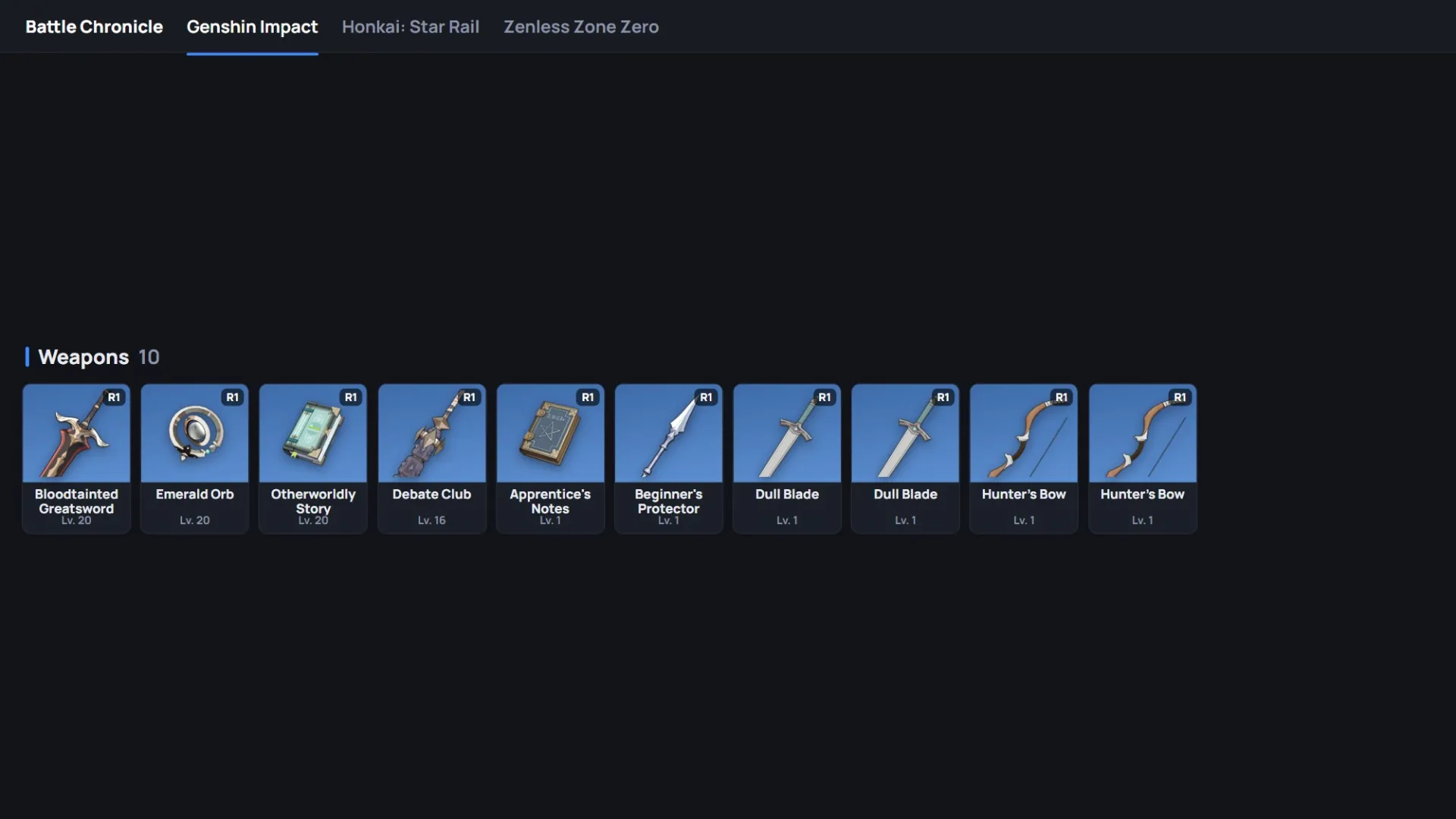Click the Beginner's Protector name label
Image resolution: width=1456 pixels, height=819 pixels.
[x=669, y=501]
